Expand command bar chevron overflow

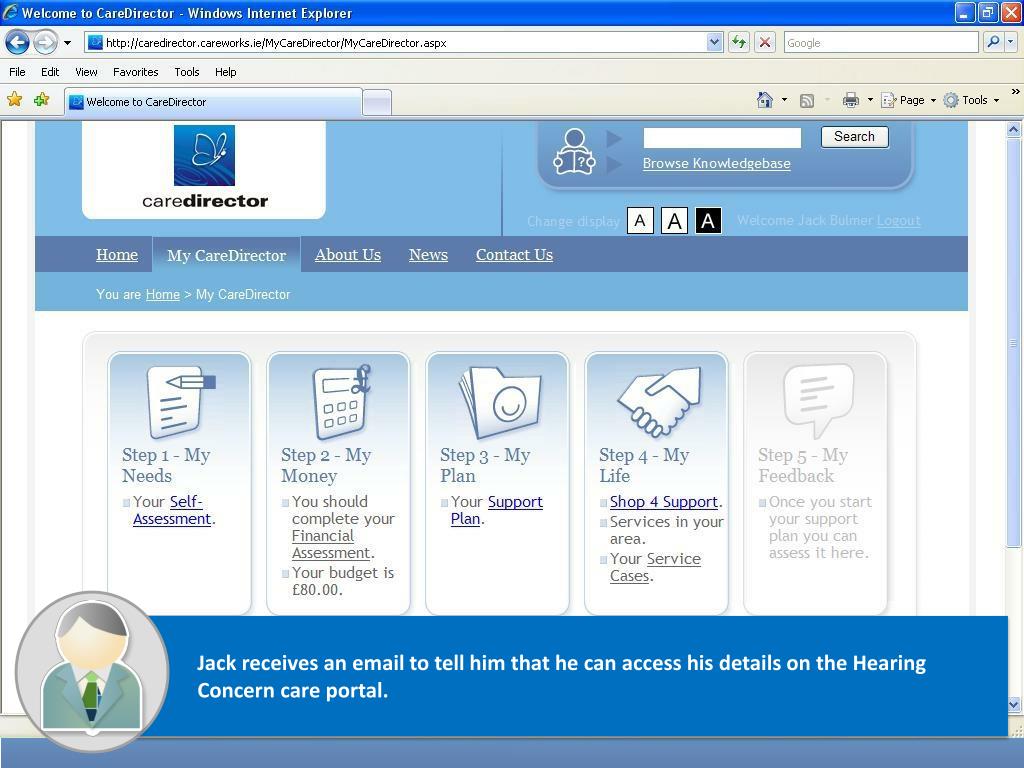click(1016, 92)
